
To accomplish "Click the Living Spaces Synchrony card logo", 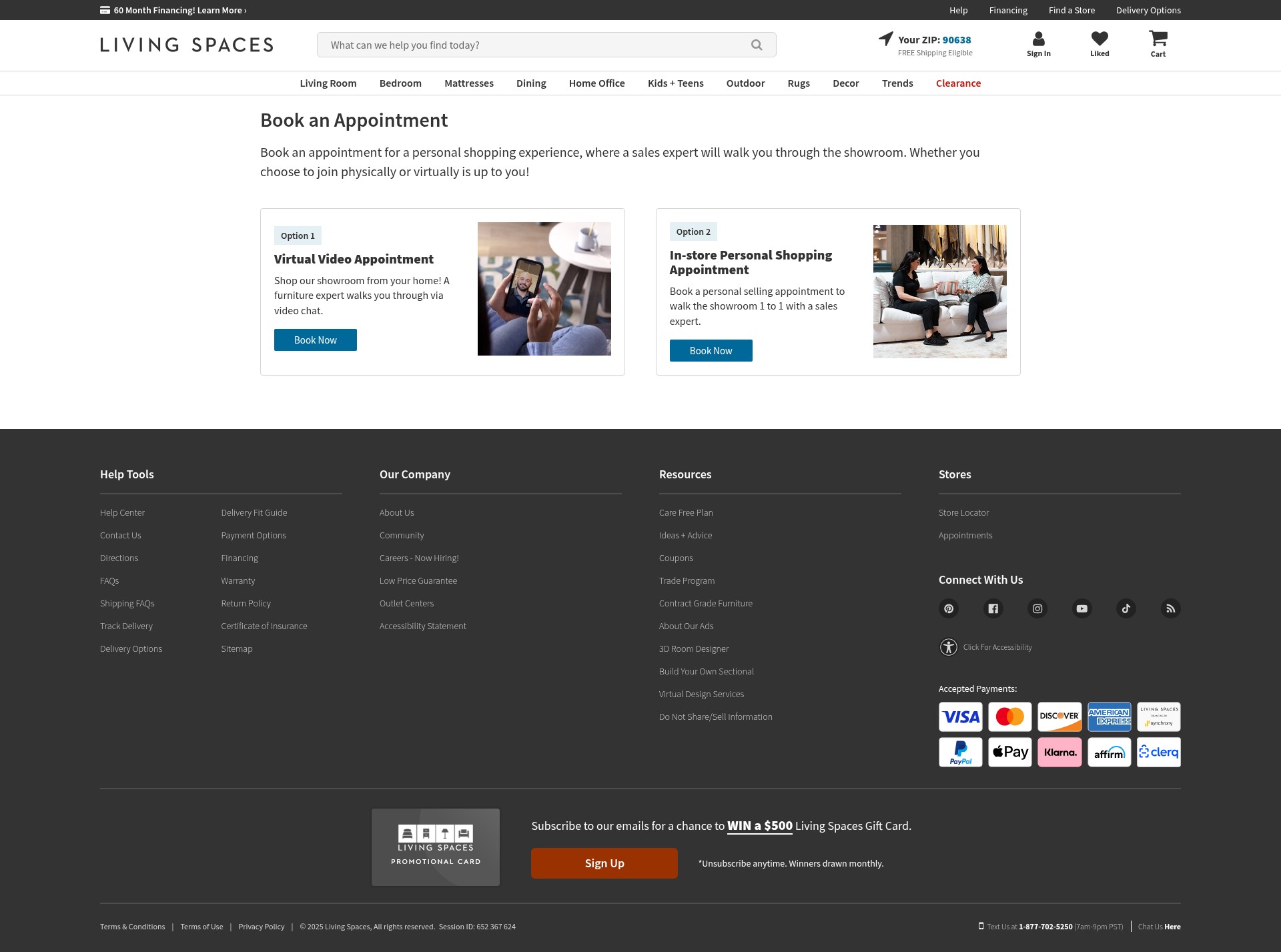I will (x=1159, y=717).
